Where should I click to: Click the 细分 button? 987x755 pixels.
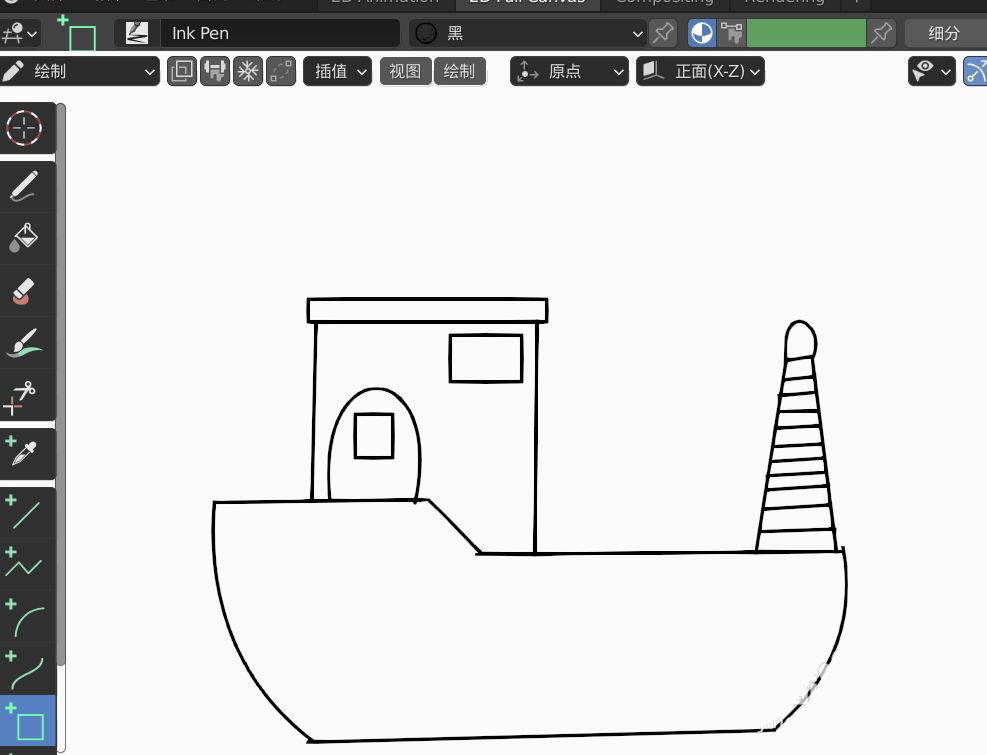[944, 33]
